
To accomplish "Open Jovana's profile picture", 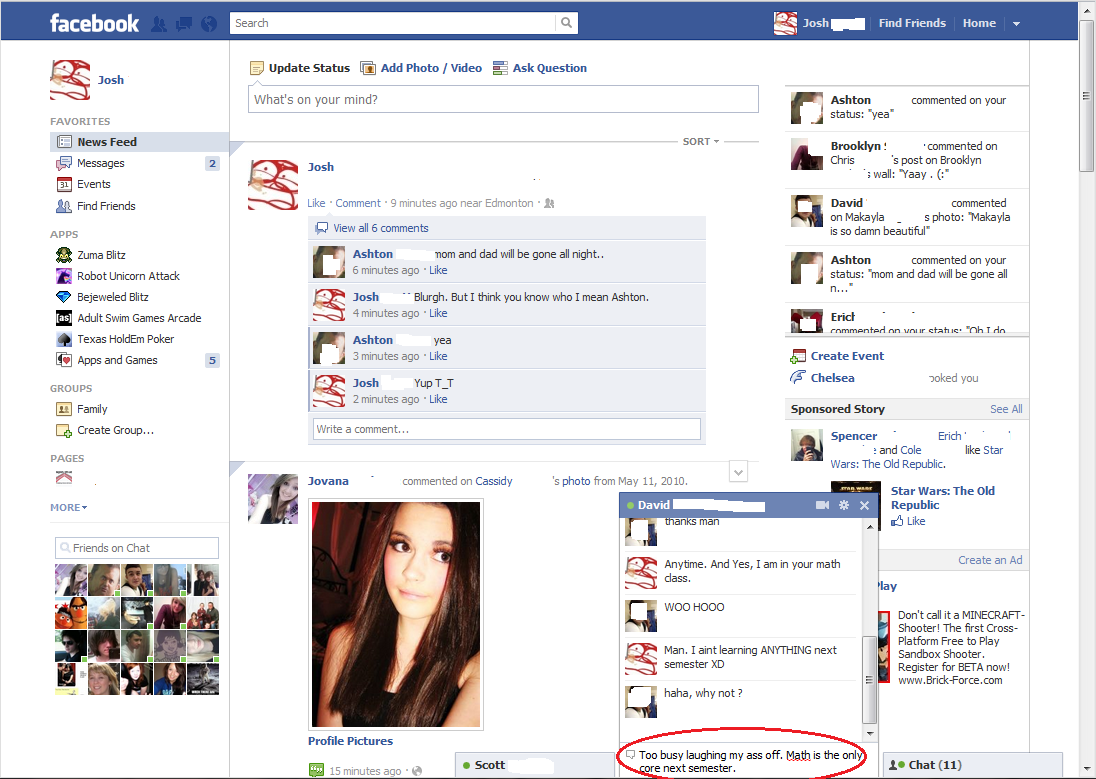I will (273, 499).
